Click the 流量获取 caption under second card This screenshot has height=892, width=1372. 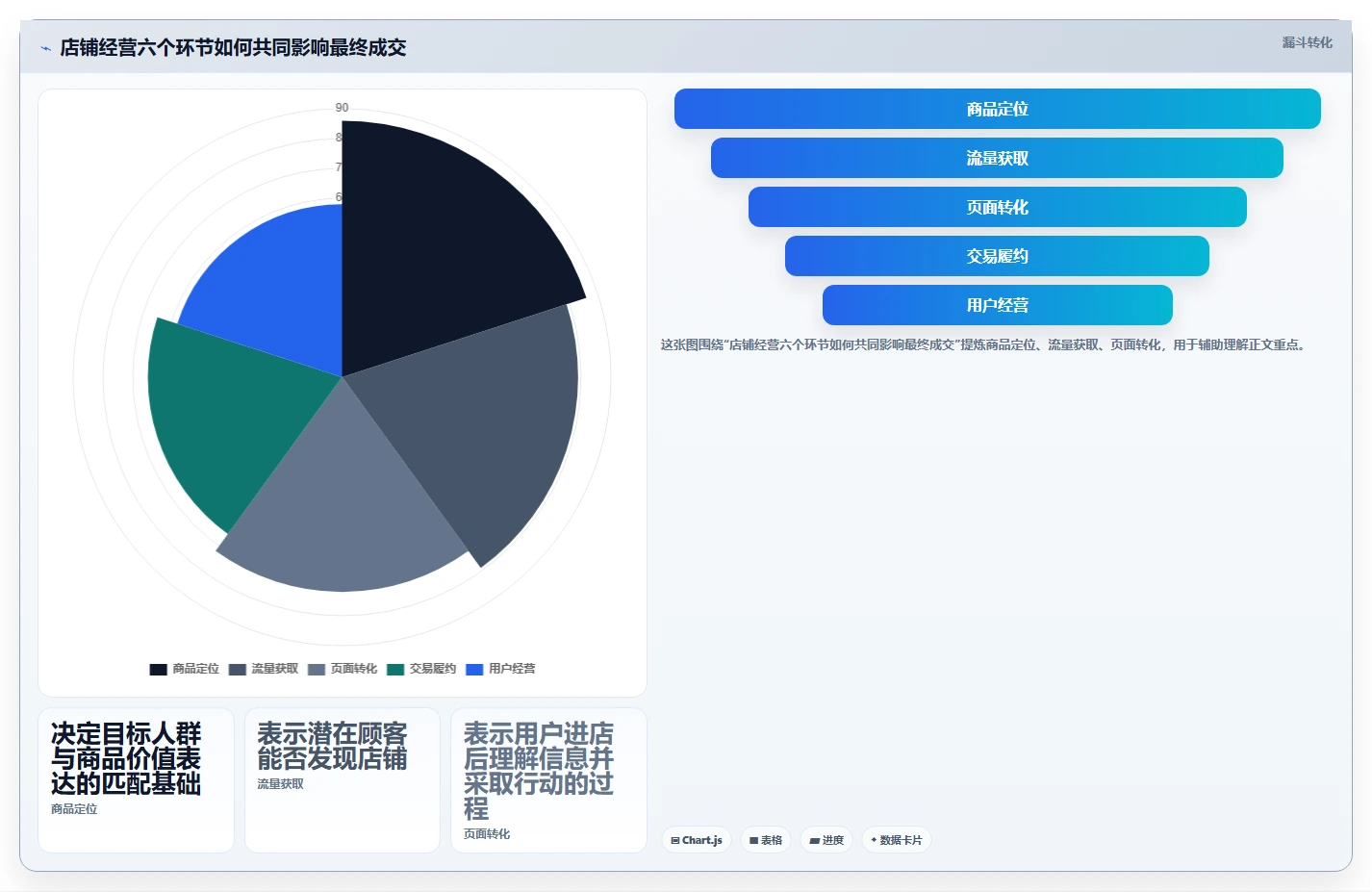[x=280, y=784]
